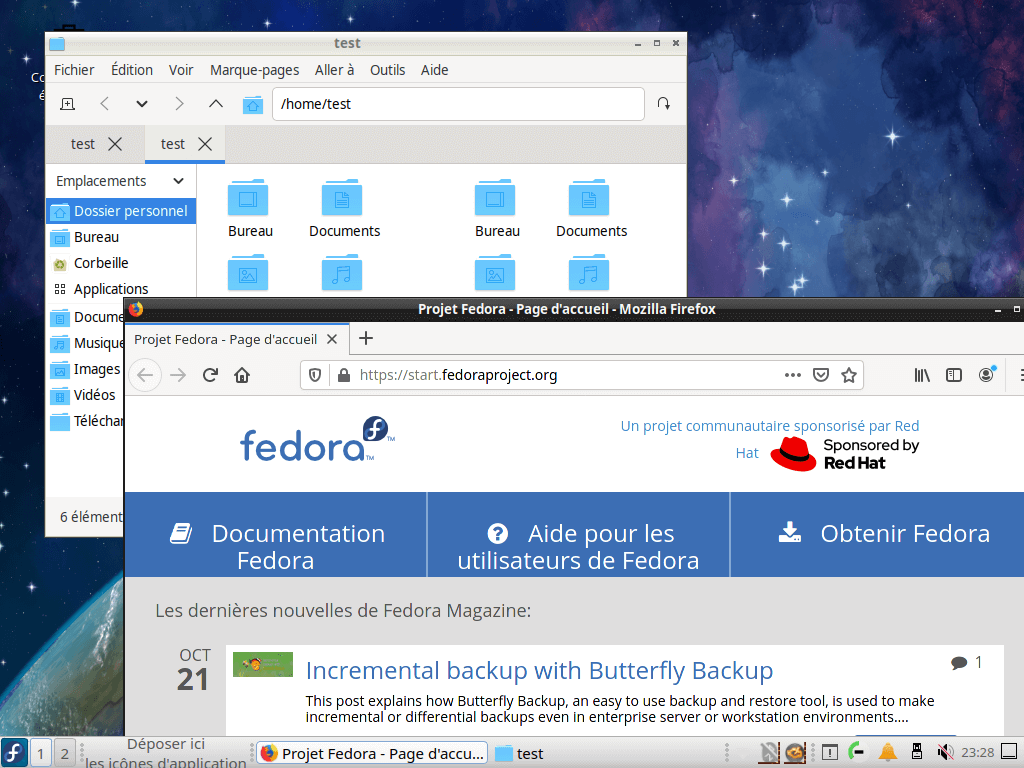Open the Édition menu
The width and height of the screenshot is (1024, 768).
[x=132, y=70]
